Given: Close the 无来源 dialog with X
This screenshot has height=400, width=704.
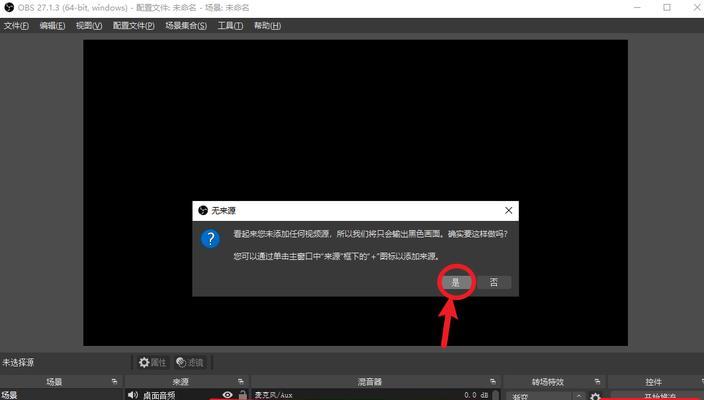Looking at the screenshot, I should coord(508,211).
